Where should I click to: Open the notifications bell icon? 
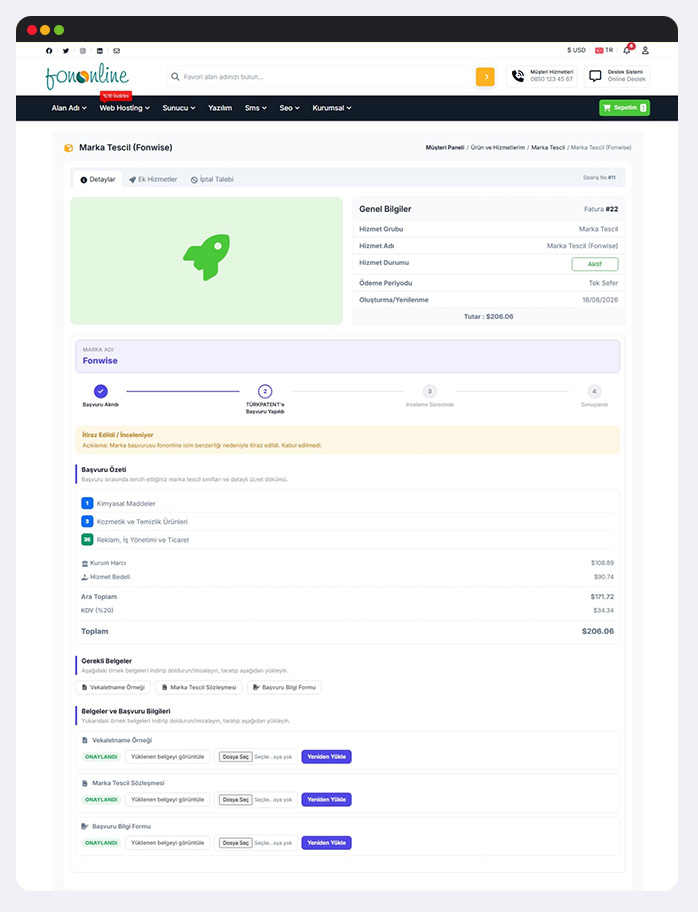pos(627,50)
